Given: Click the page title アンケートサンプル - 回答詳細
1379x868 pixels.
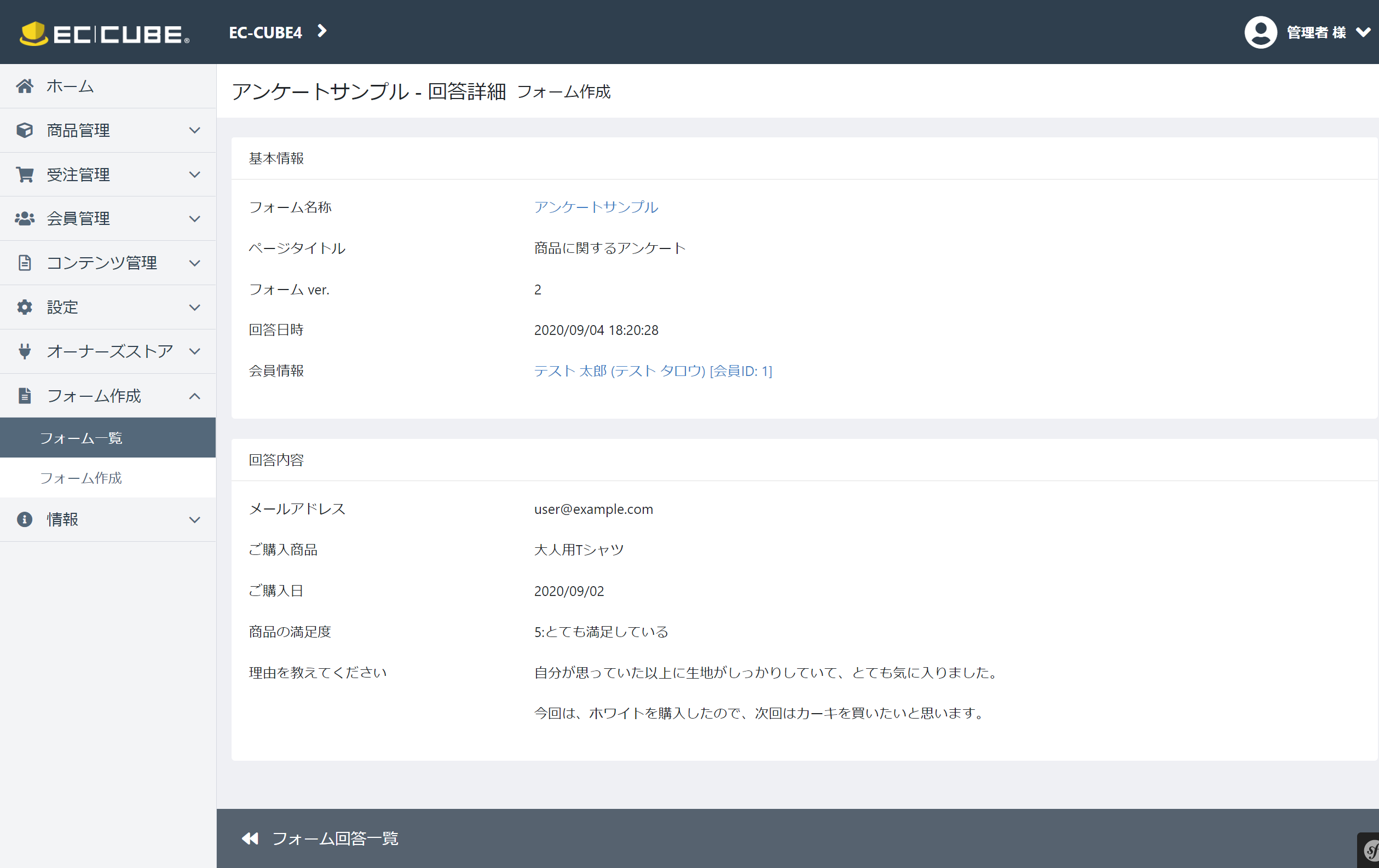Looking at the screenshot, I should click(x=368, y=91).
